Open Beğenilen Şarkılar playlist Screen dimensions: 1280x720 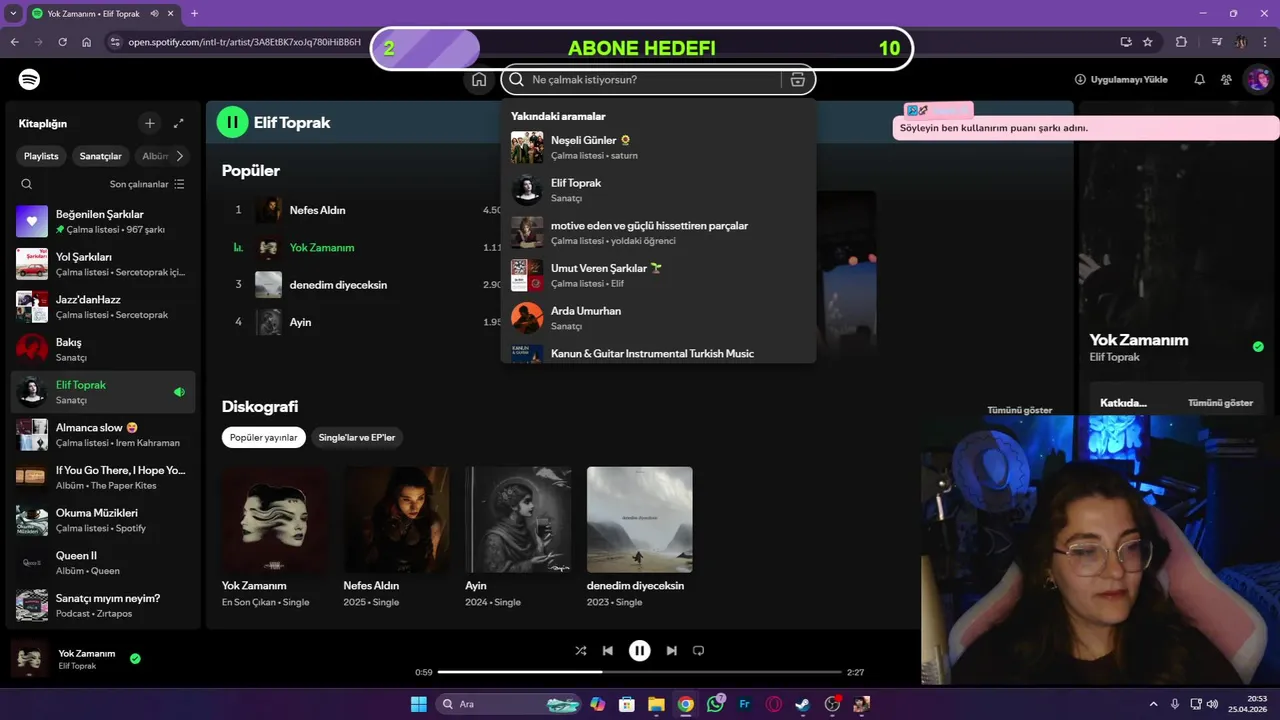104,221
